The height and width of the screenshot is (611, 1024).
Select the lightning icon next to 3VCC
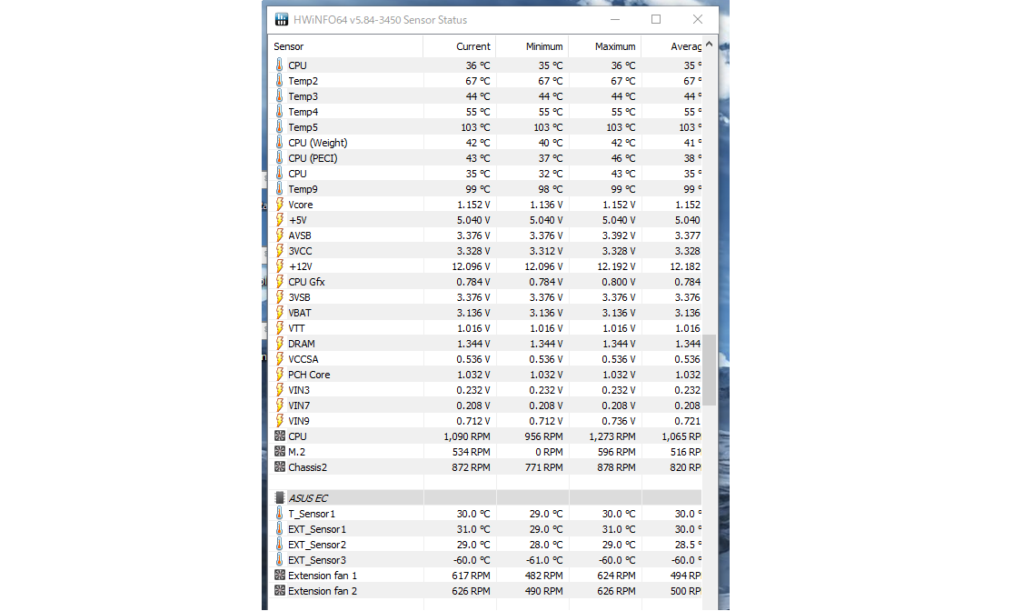(x=280, y=251)
